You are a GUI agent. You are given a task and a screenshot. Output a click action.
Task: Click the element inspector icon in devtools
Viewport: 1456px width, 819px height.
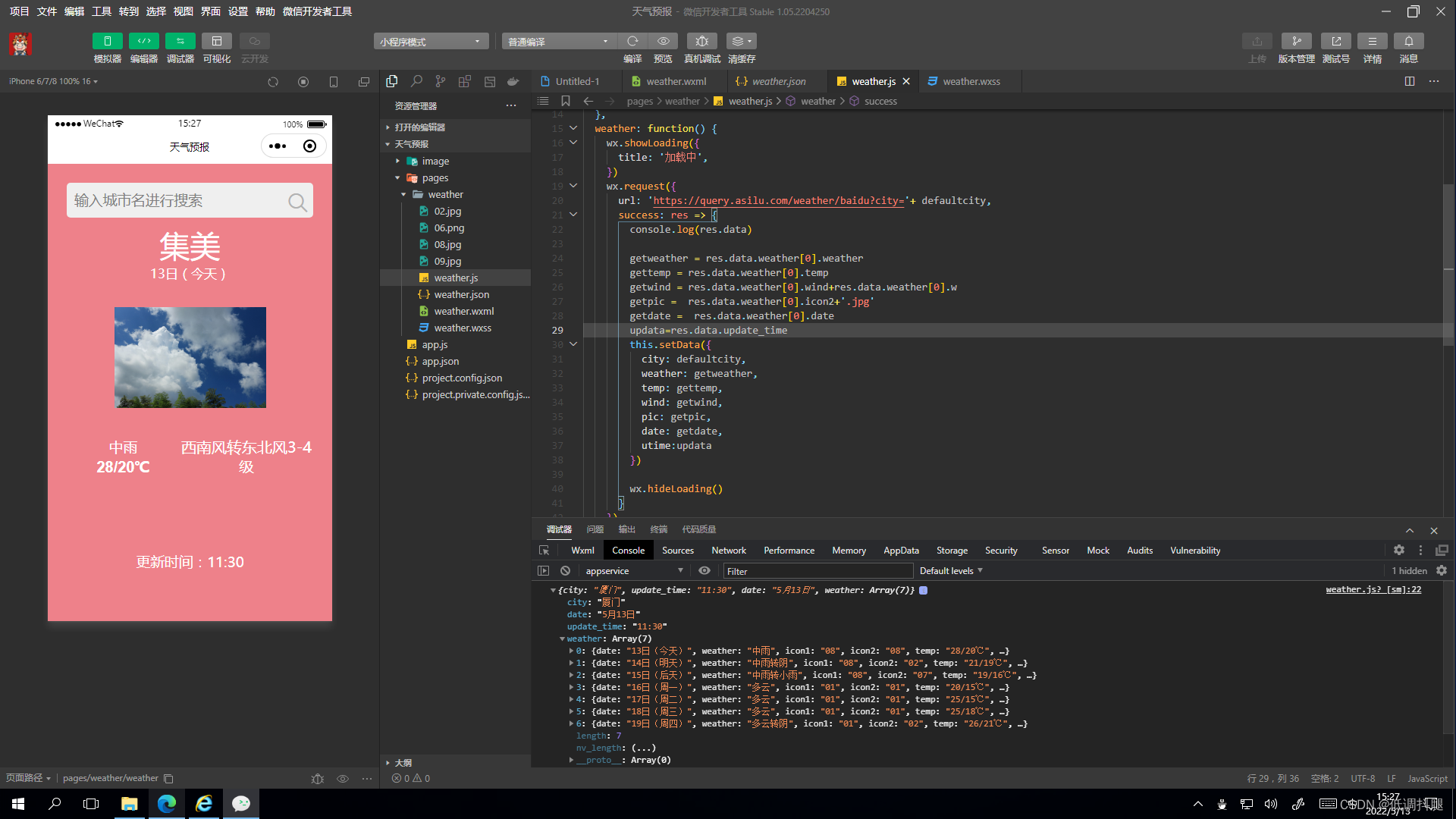click(x=544, y=551)
